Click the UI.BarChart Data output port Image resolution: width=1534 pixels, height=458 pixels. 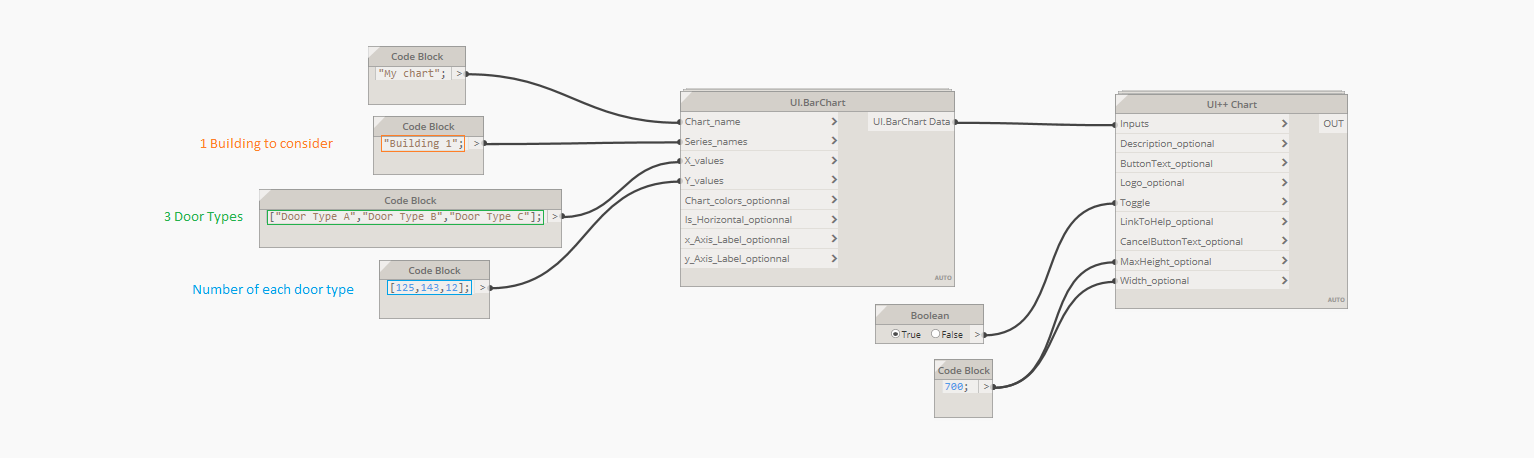coord(910,122)
